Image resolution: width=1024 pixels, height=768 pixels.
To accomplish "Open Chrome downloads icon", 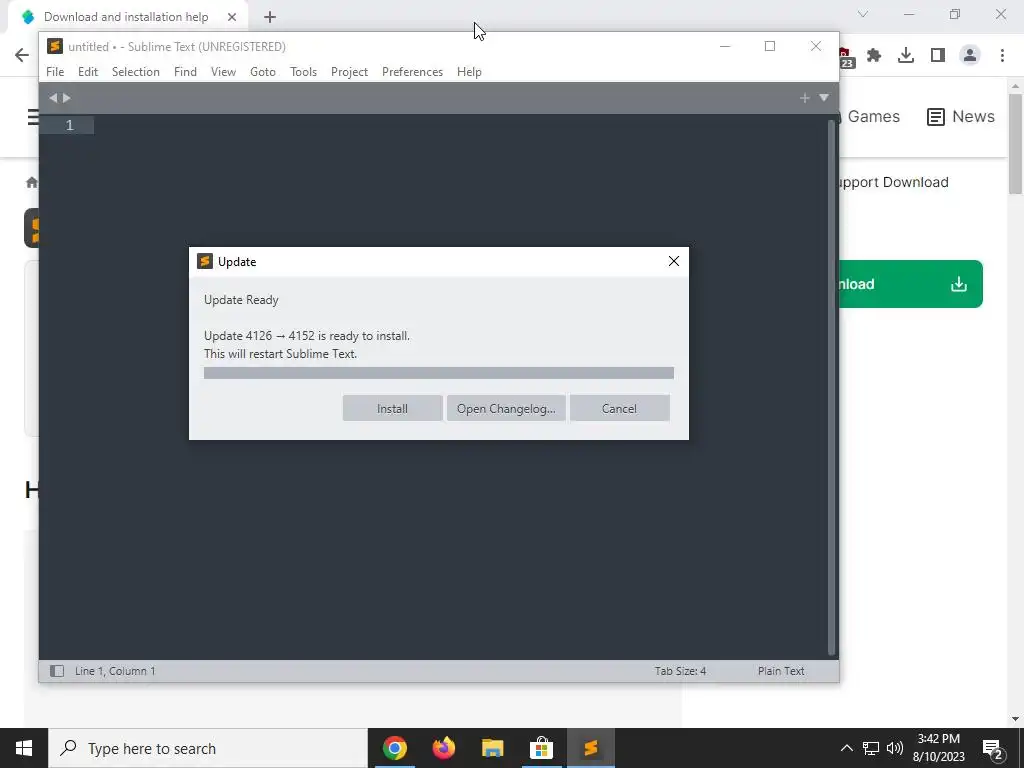I will (906, 56).
